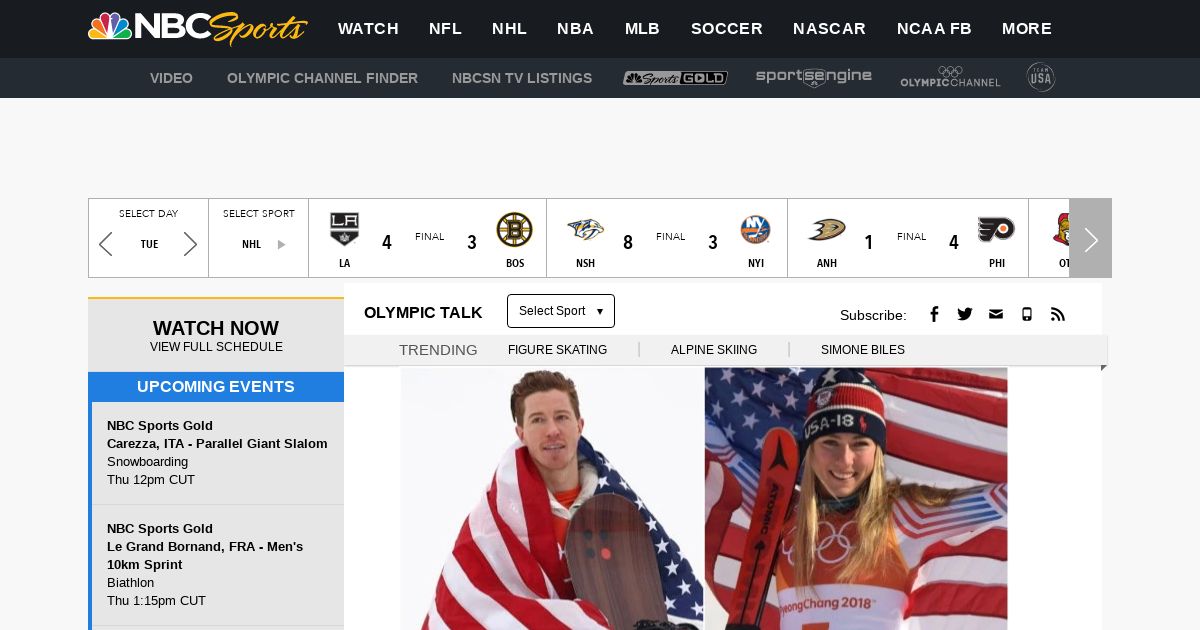Open the MORE menu in top navigation
This screenshot has width=1200, height=630.
pyautogui.click(x=1027, y=29)
